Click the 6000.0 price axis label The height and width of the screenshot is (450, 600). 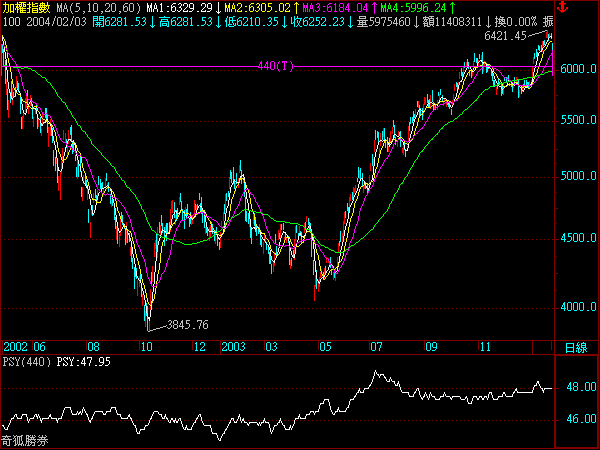coord(578,69)
